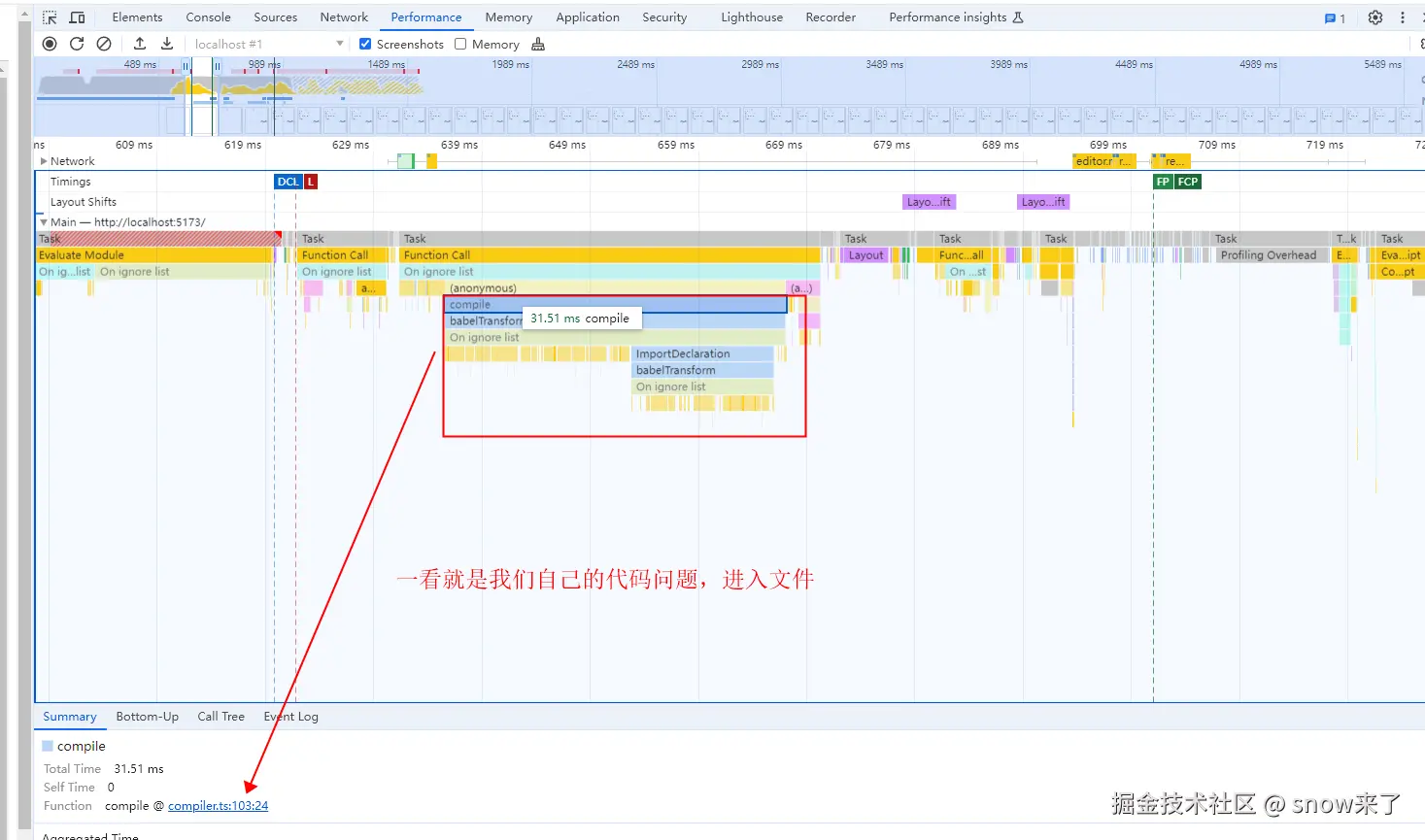Switch to the Console tab

point(209,17)
